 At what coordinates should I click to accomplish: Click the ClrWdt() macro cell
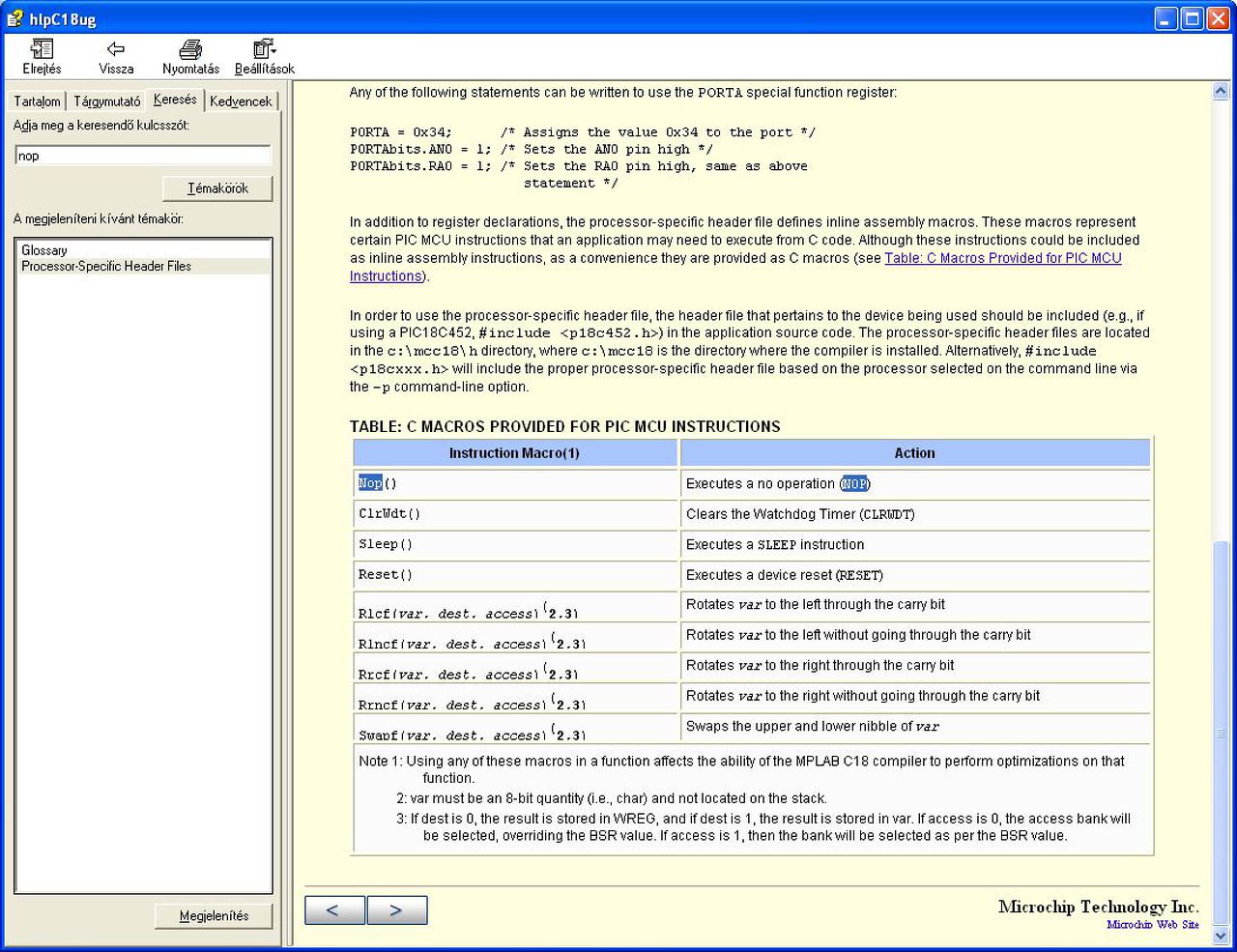[516, 514]
